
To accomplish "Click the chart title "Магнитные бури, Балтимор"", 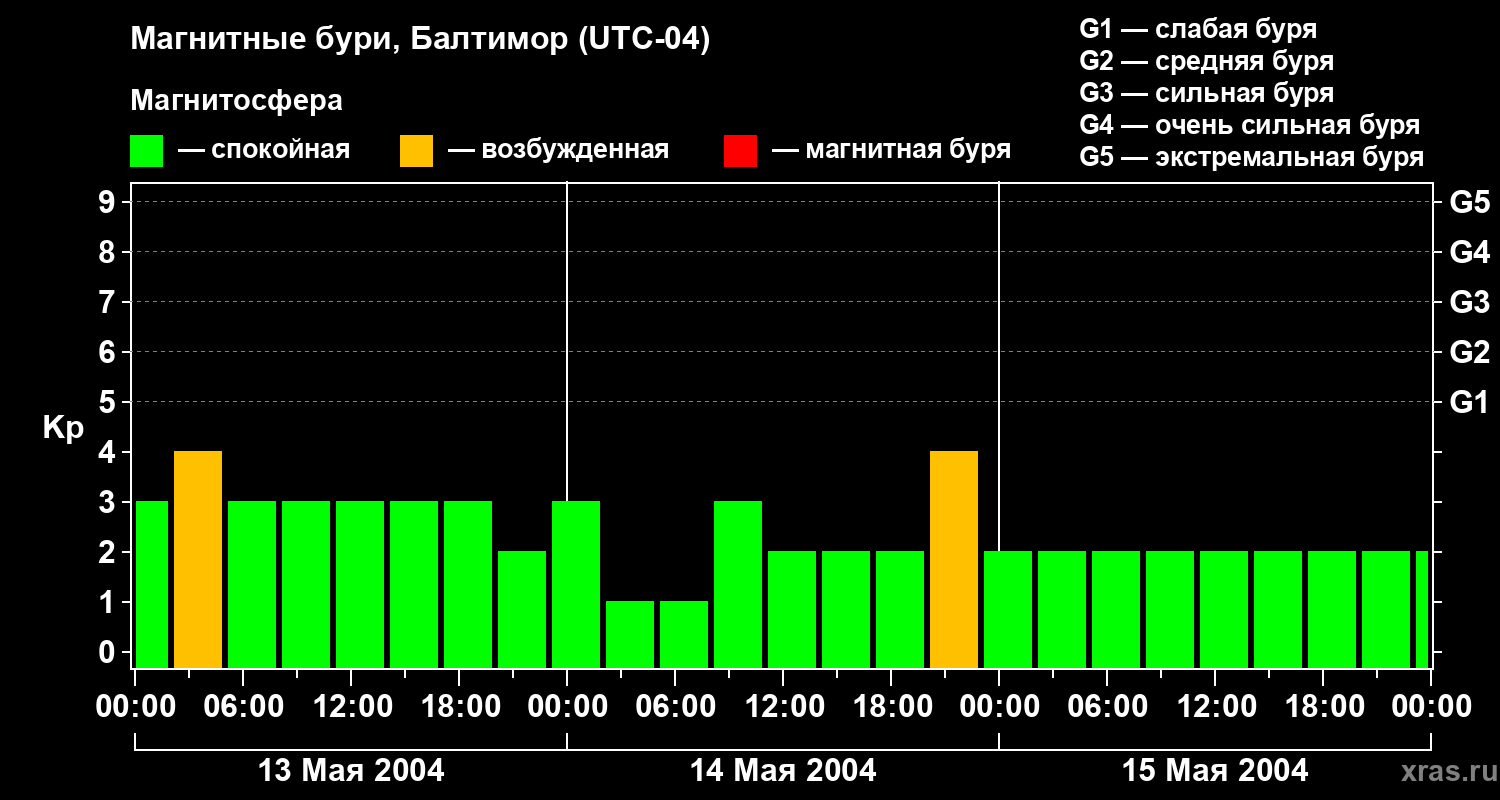I will pos(420,40).
